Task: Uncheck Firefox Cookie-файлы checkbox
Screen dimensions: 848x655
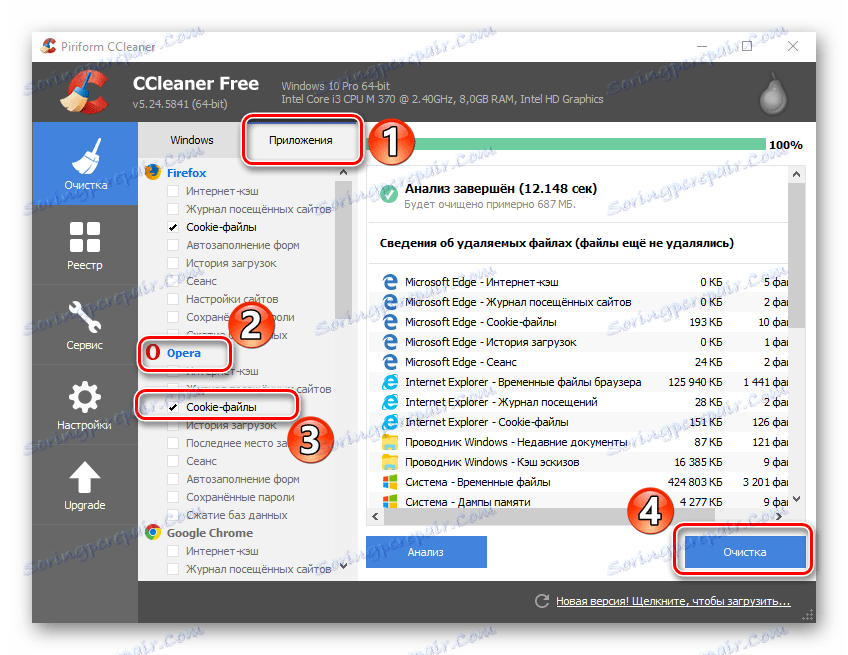Action: pos(173,227)
